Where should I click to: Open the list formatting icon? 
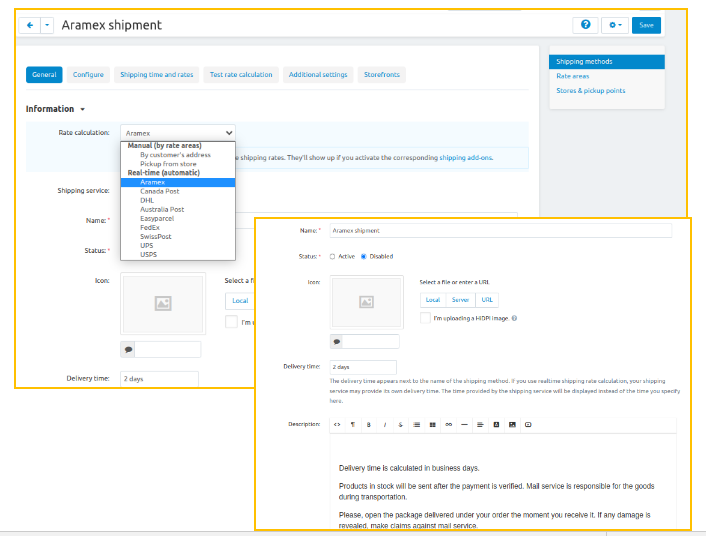(x=416, y=425)
